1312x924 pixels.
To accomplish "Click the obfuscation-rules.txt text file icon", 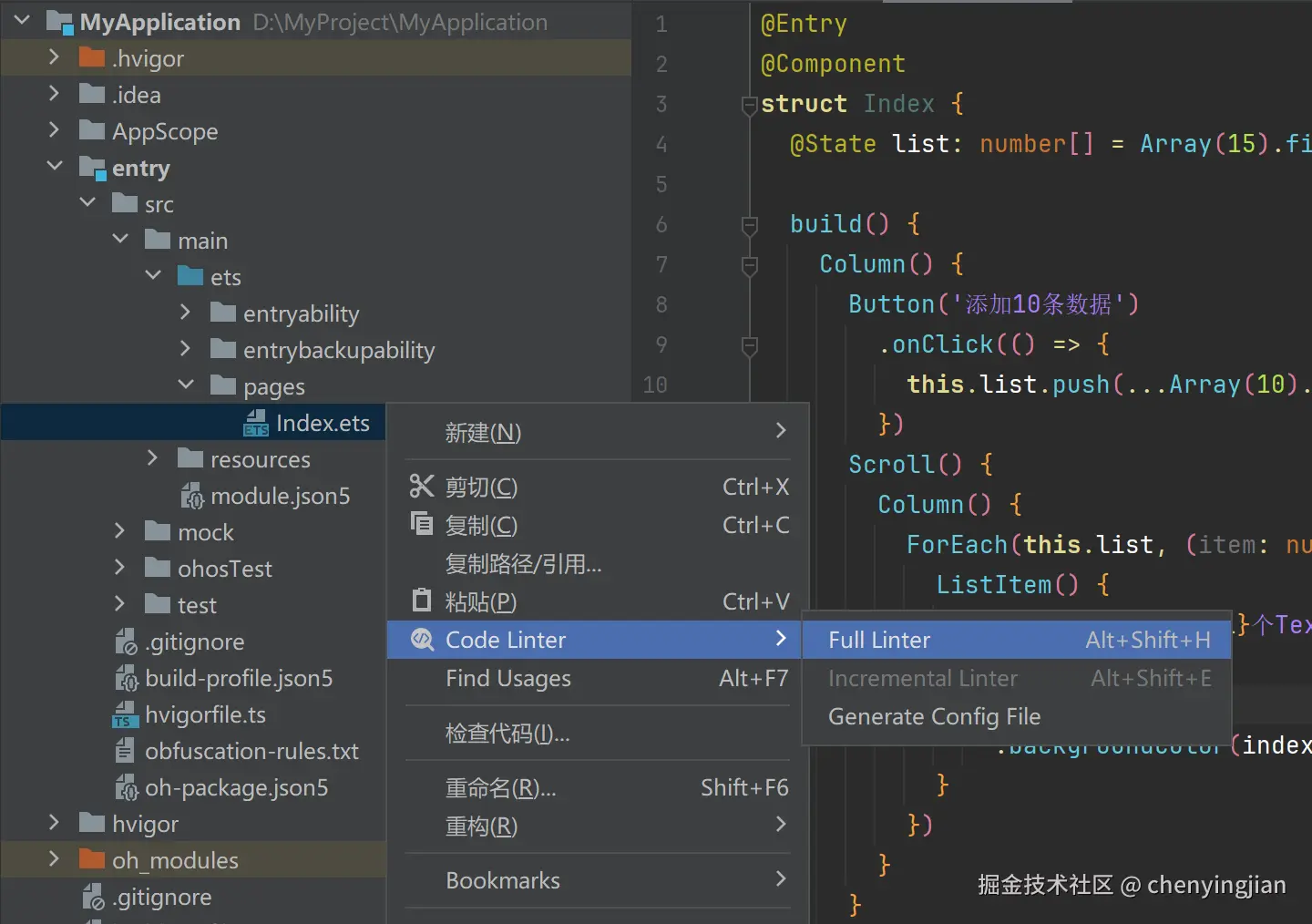I will click(126, 751).
